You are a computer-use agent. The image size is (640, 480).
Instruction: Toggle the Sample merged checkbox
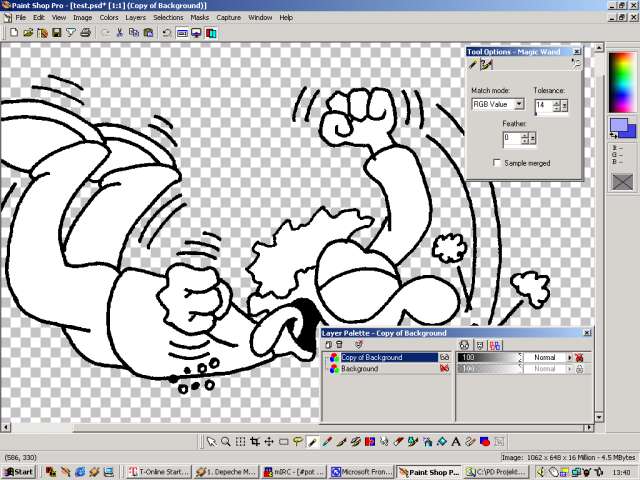[x=497, y=162]
